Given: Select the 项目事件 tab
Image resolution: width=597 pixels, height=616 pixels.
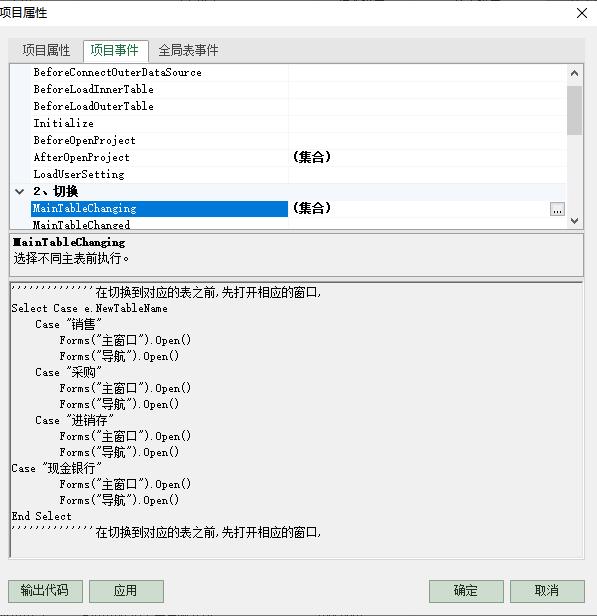Looking at the screenshot, I should point(115,51).
